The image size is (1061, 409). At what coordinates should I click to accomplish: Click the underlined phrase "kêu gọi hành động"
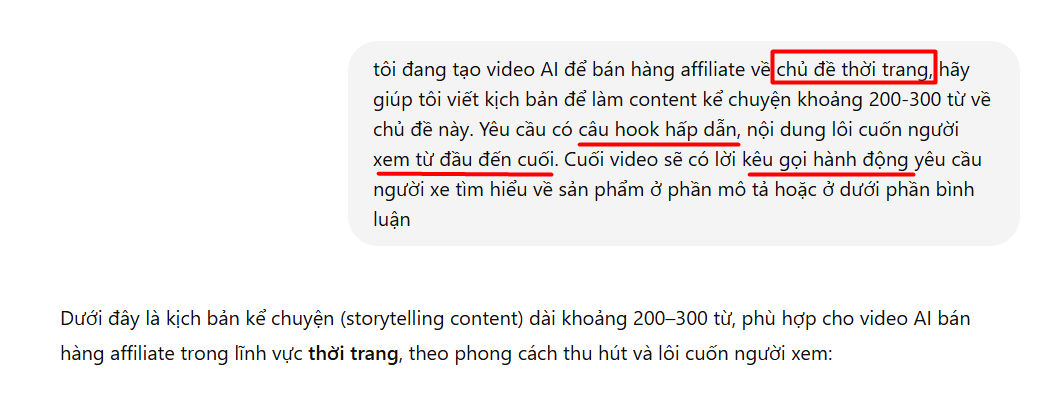[x=828, y=160]
